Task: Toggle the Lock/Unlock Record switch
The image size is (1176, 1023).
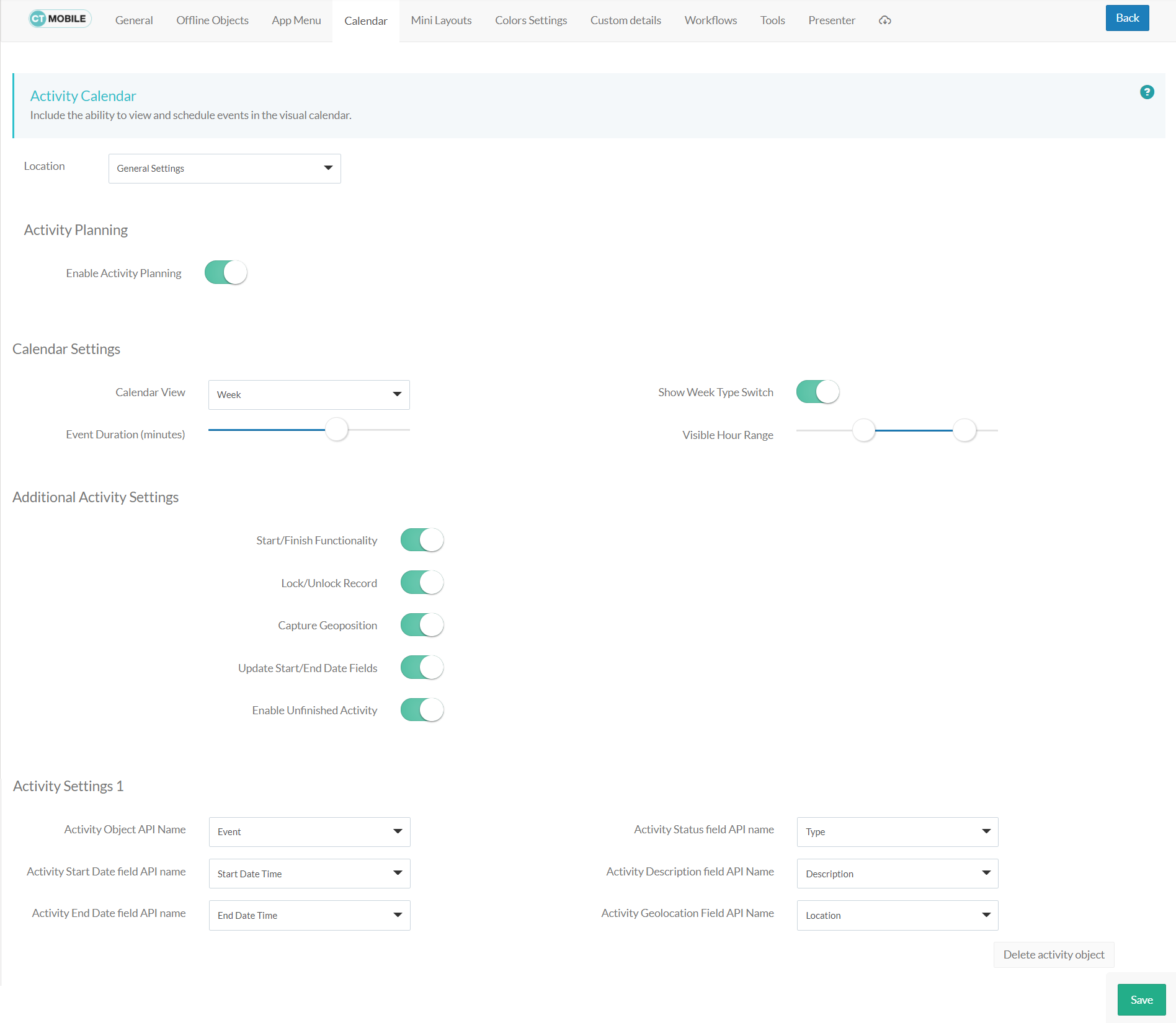Action: click(x=422, y=583)
